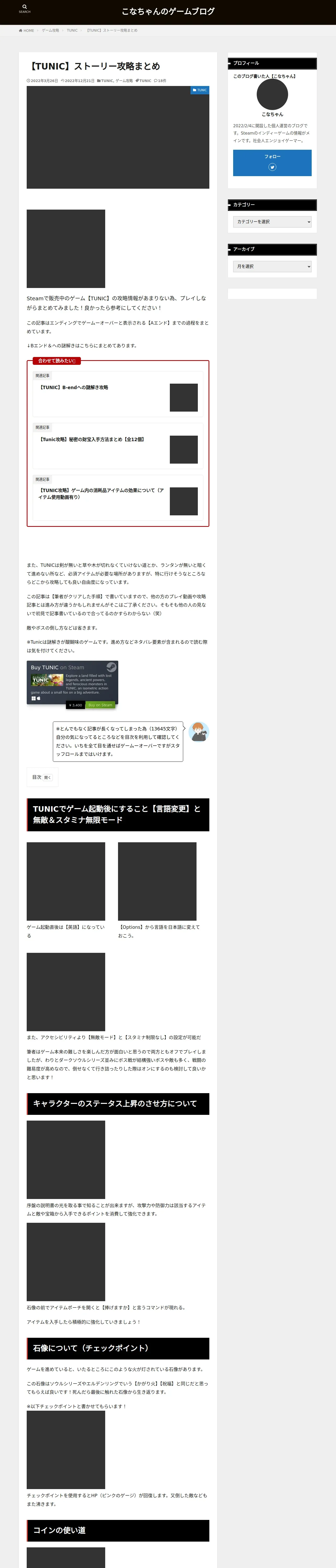This screenshot has height=1568, width=336.
Task: Click thumbnail of 消耗品アイテム related article
Action: click(x=183, y=501)
